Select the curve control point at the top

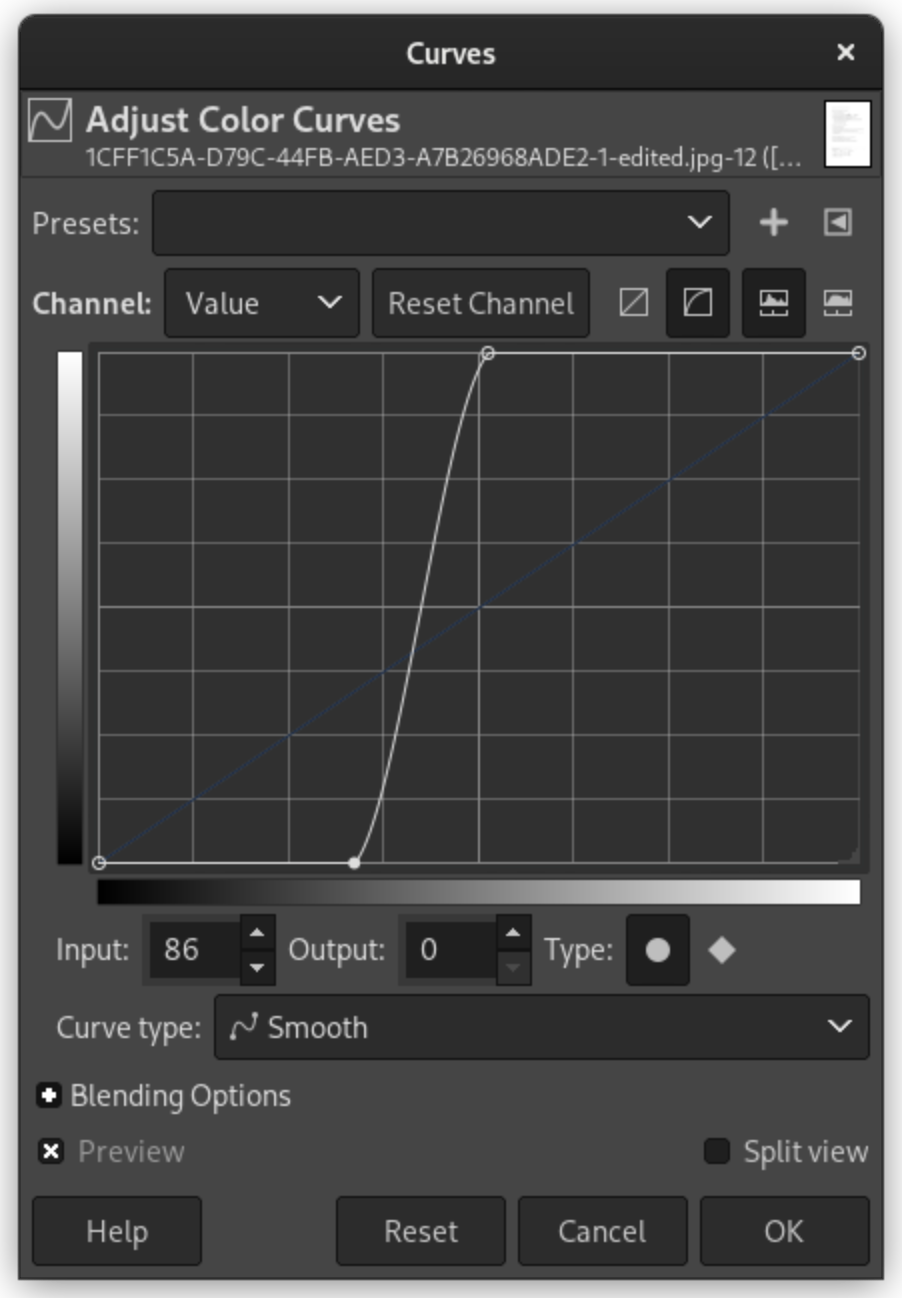coord(488,353)
